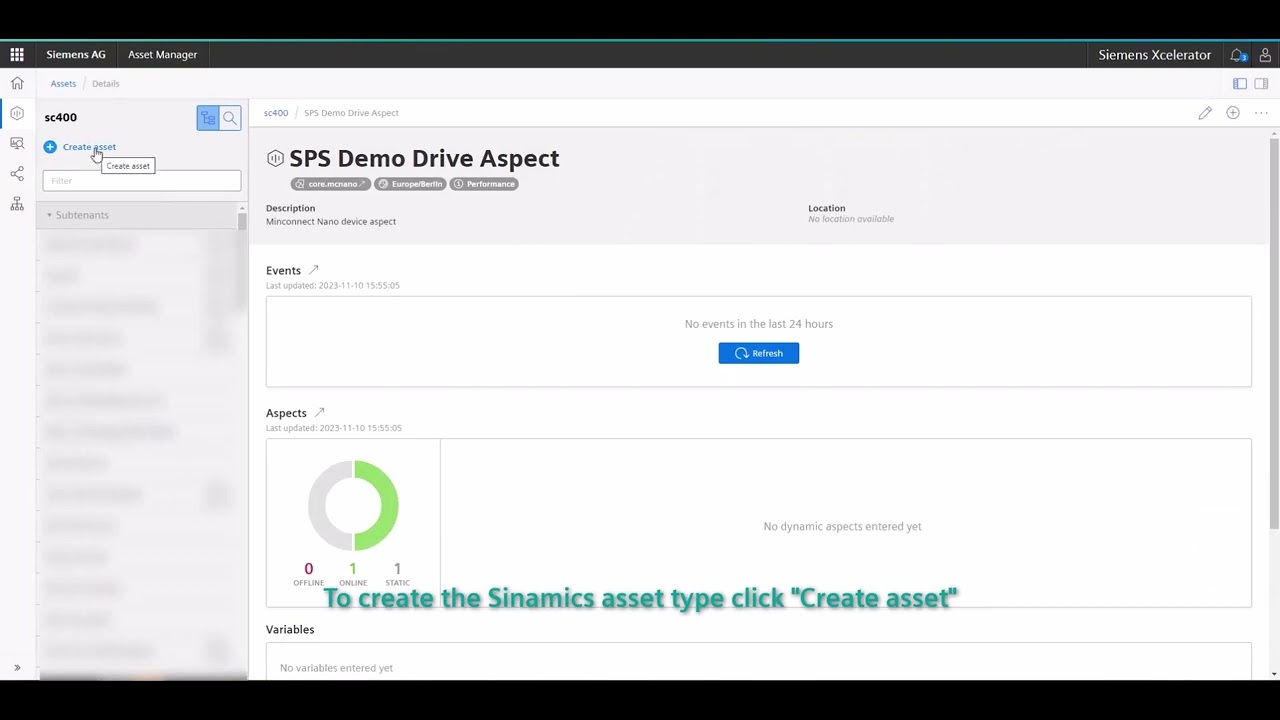Screen dimensions: 1280x720
Task: Click the pencil edit asset icon
Action: [x=1205, y=113]
